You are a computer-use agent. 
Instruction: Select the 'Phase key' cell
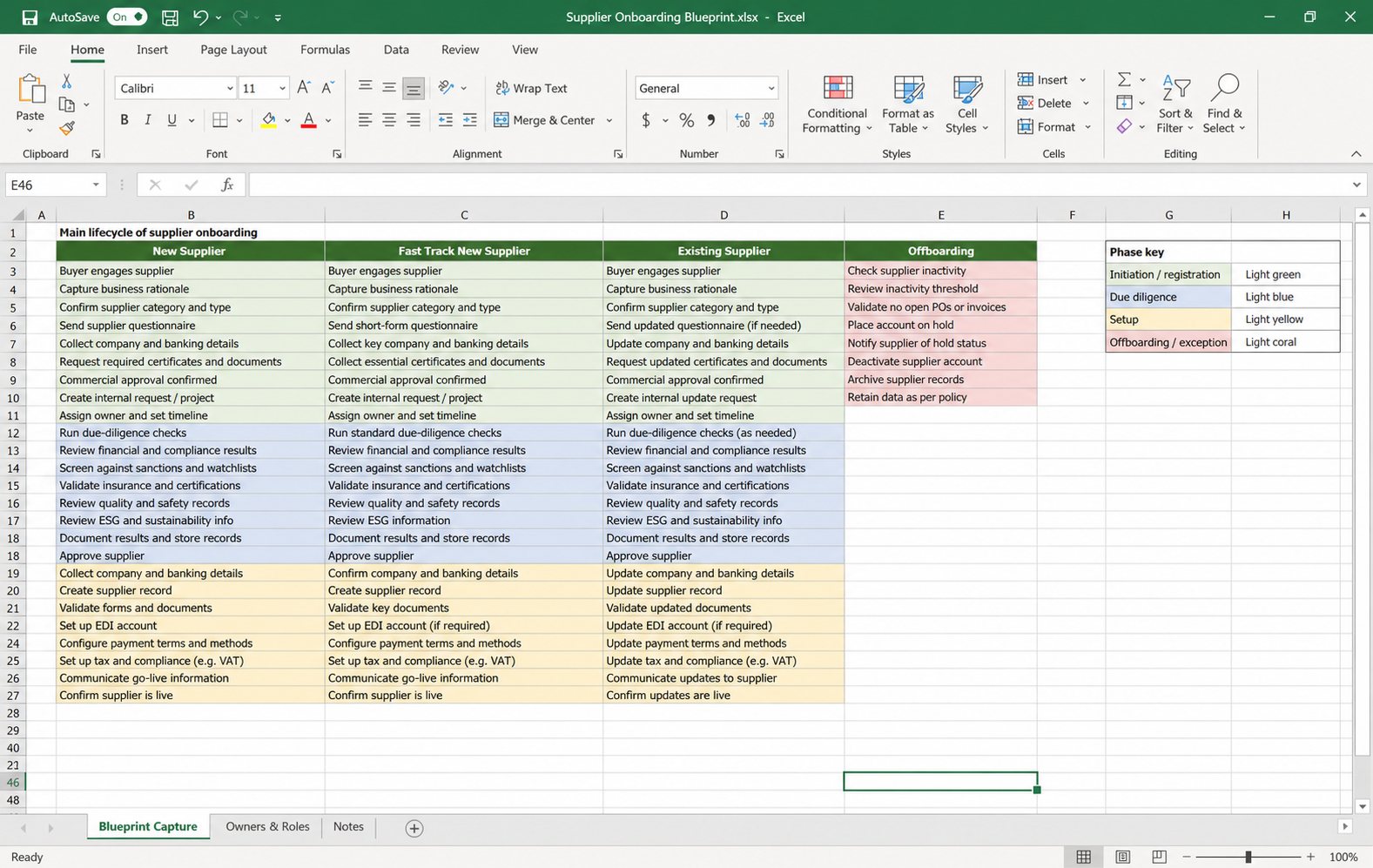[x=1168, y=252]
